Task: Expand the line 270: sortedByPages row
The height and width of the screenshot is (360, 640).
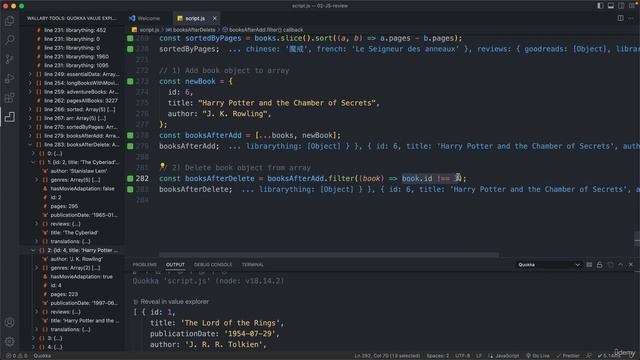Action: pyautogui.click(x=30, y=127)
